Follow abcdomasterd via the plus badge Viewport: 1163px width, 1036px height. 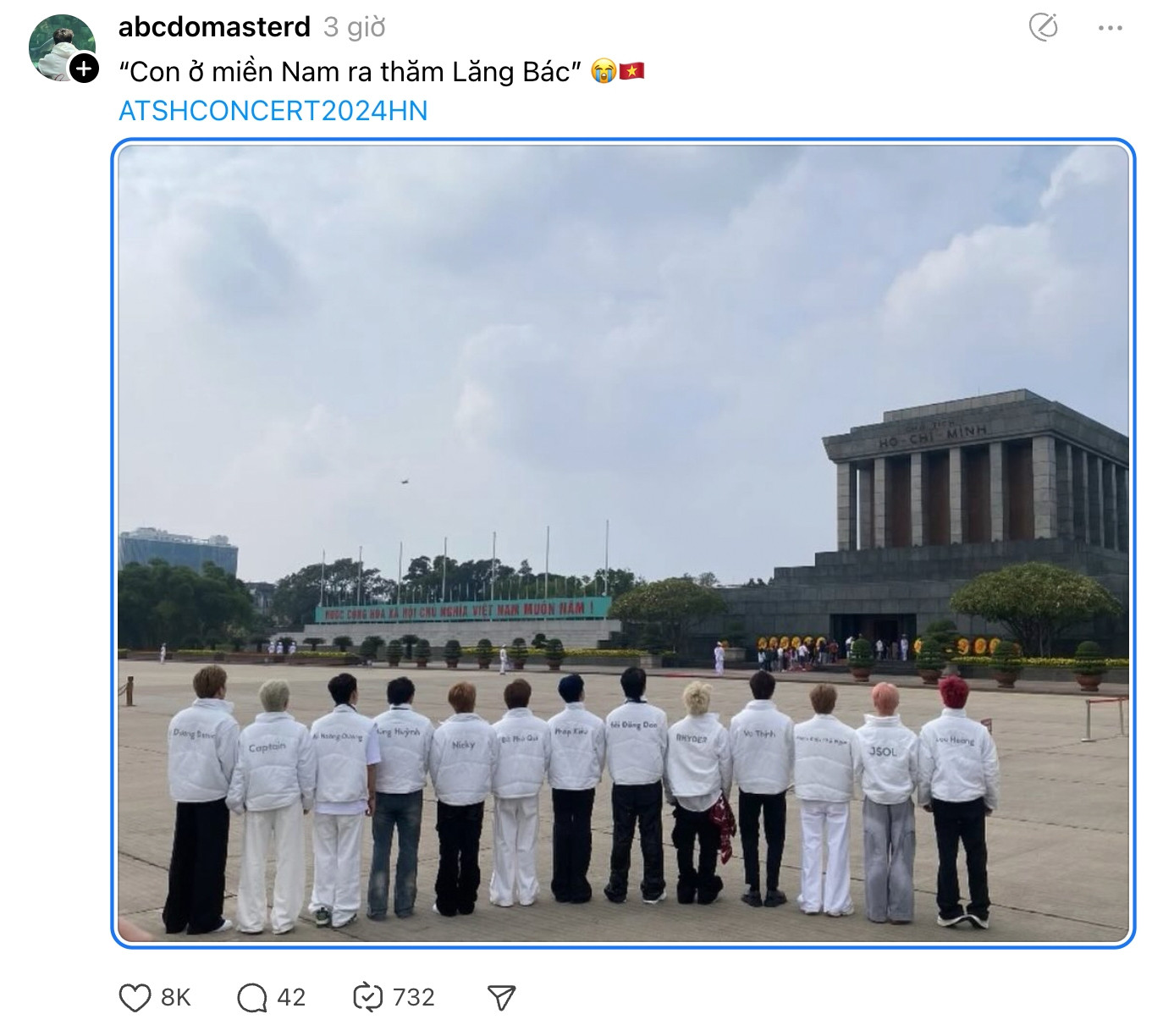tap(84, 68)
